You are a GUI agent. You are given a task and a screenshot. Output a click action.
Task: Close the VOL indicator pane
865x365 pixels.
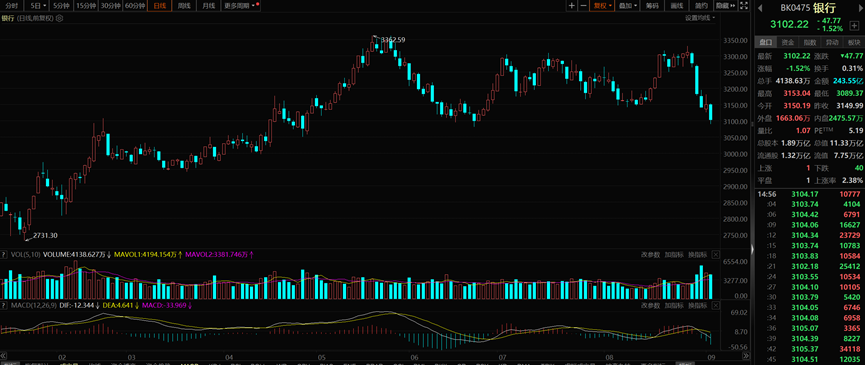tap(716, 255)
